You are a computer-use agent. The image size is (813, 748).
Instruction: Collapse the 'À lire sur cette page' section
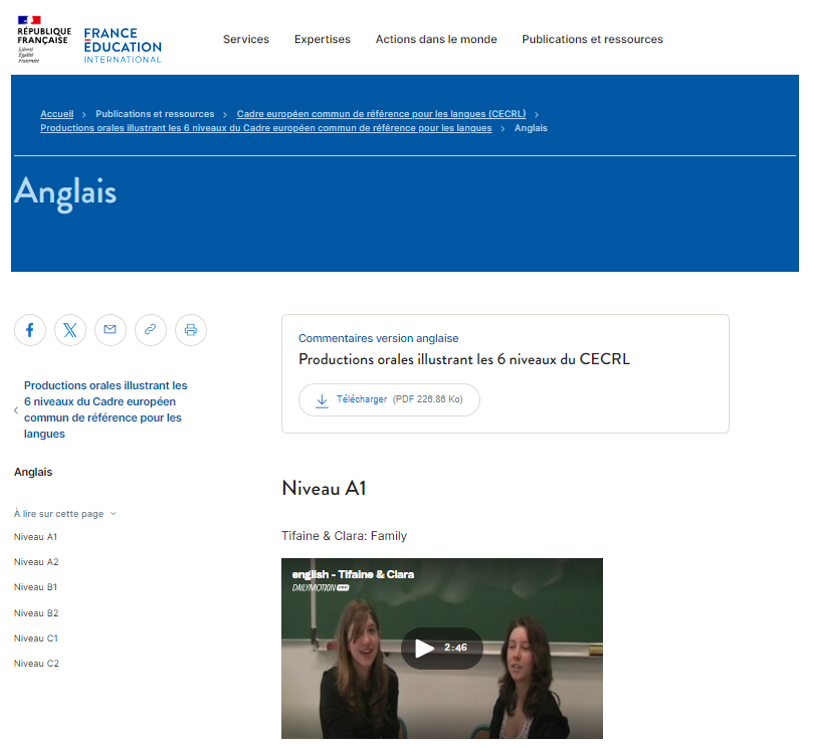[65, 514]
